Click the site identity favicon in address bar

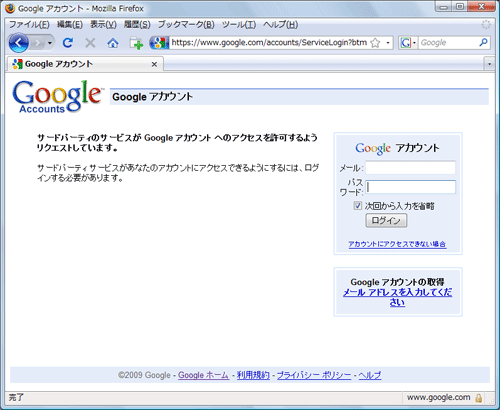coord(159,43)
